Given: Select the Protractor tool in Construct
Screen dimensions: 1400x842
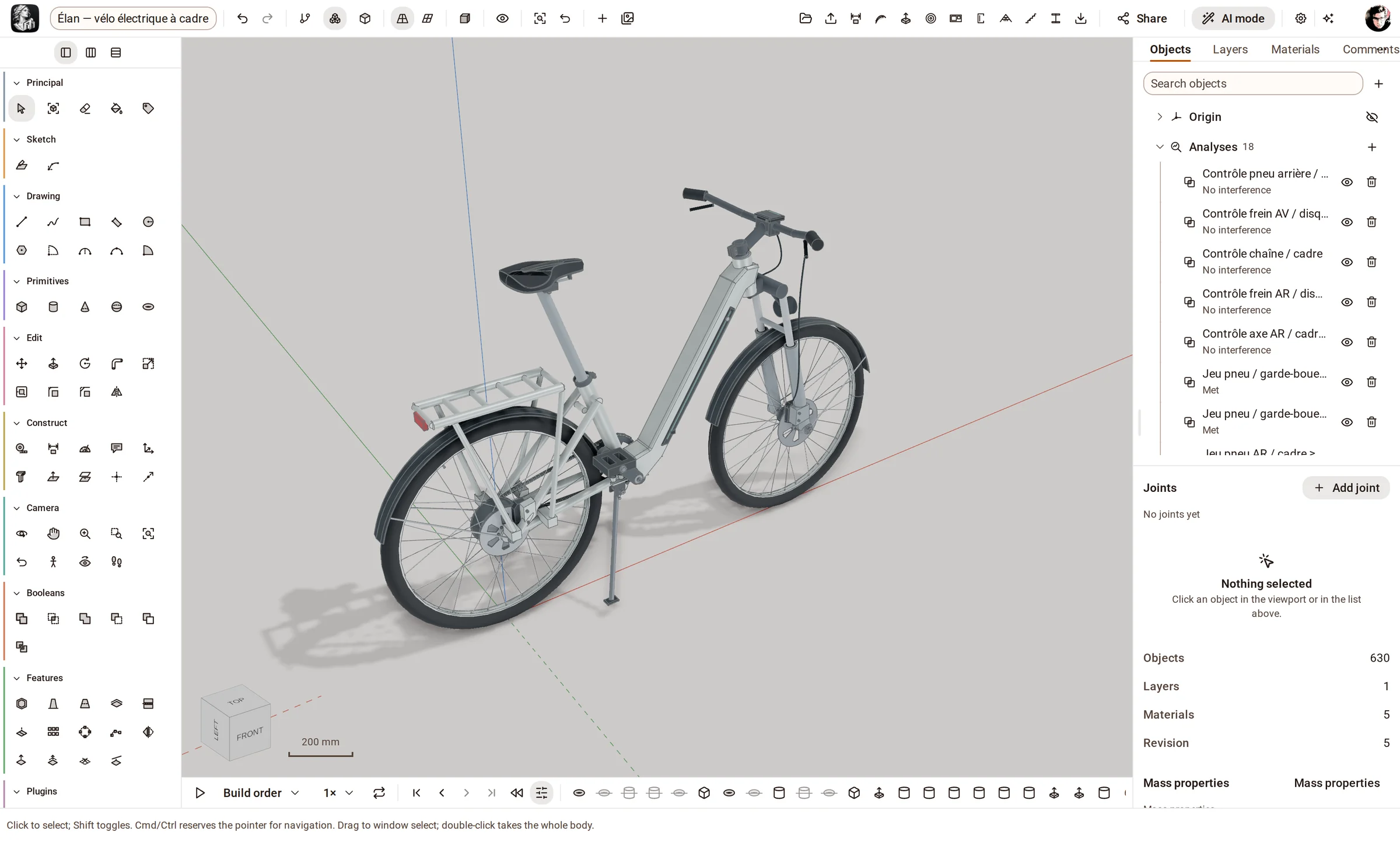Looking at the screenshot, I should coord(85,449).
